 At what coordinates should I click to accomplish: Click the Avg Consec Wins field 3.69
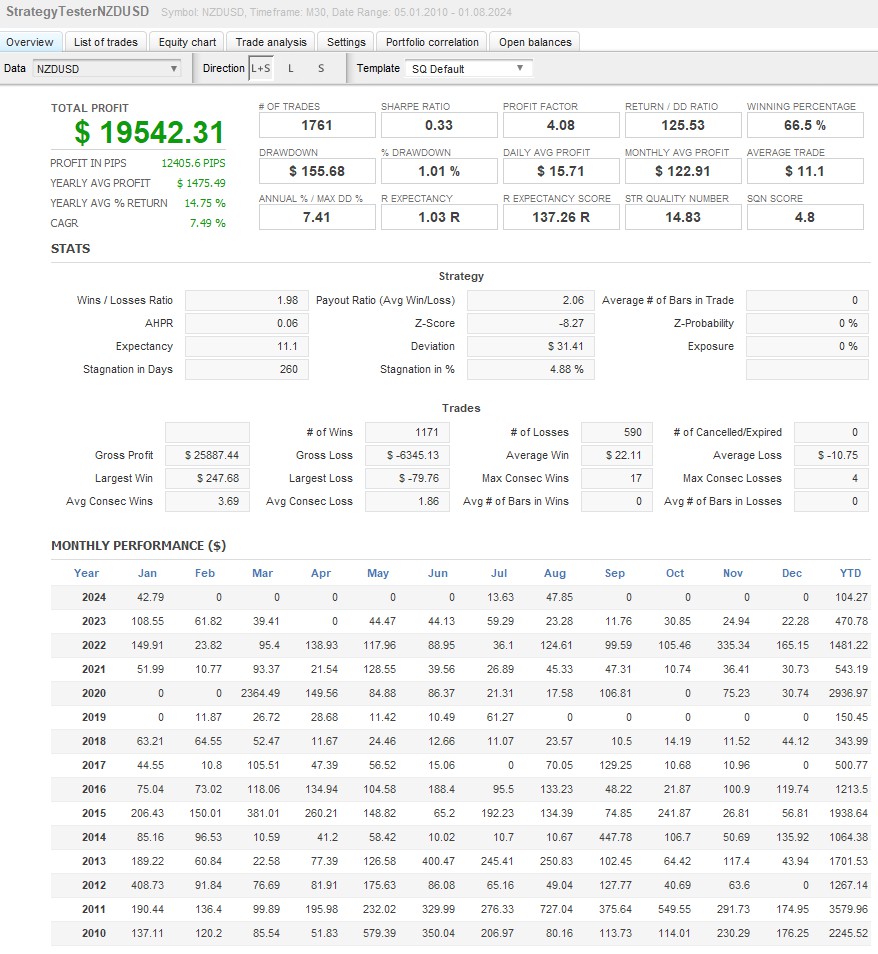pyautogui.click(x=207, y=502)
